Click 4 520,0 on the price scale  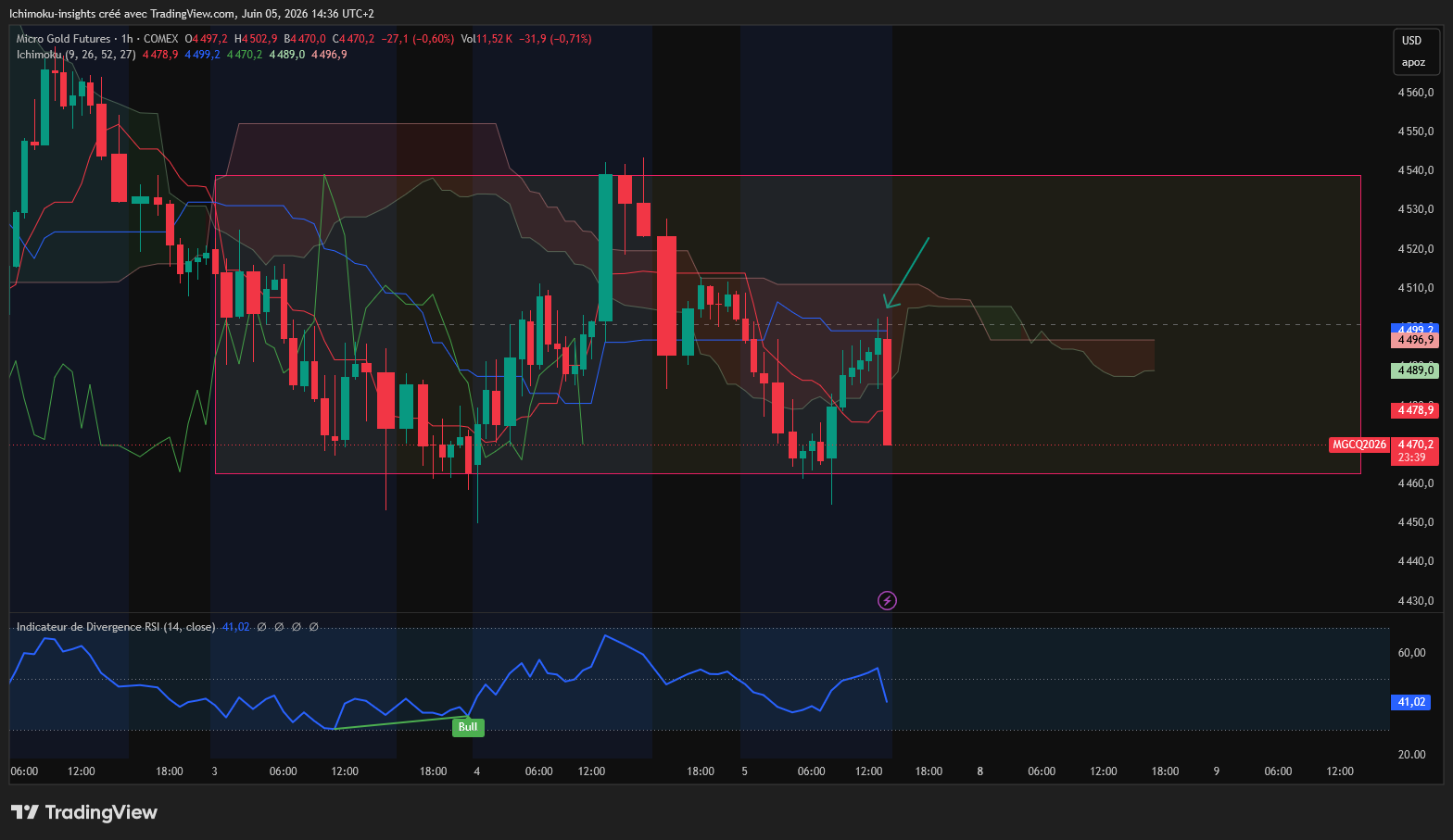(1416, 249)
